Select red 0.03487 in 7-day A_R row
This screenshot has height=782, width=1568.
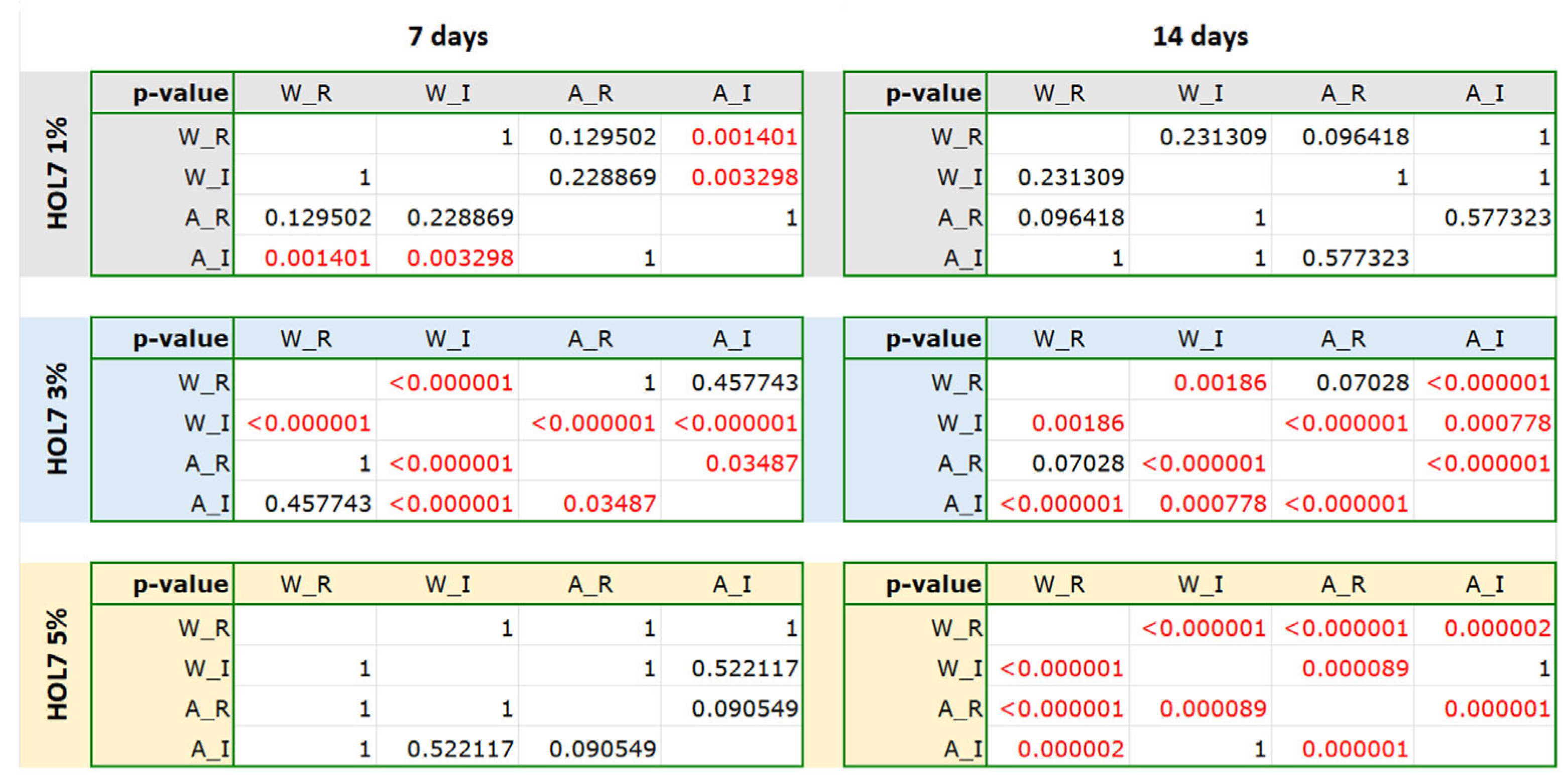(x=752, y=464)
